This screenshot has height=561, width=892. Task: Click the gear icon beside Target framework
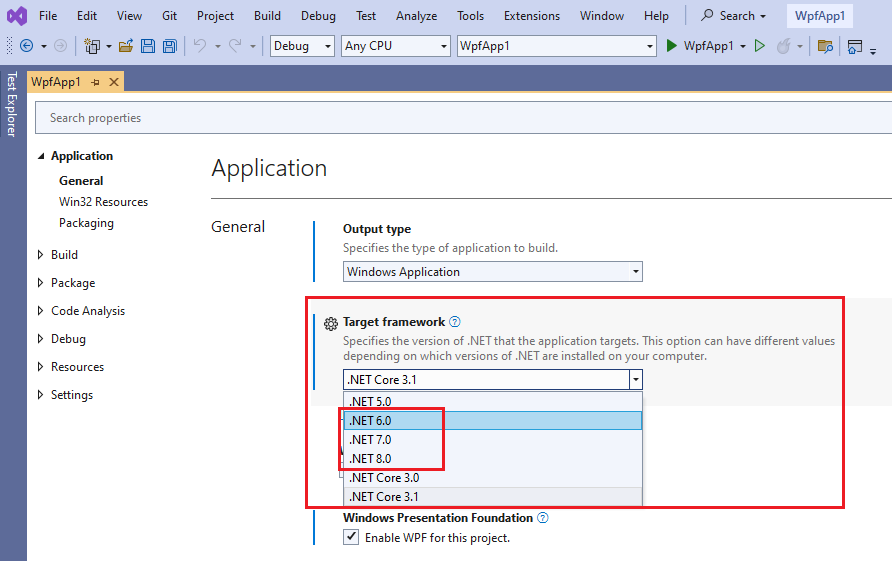coord(331,324)
